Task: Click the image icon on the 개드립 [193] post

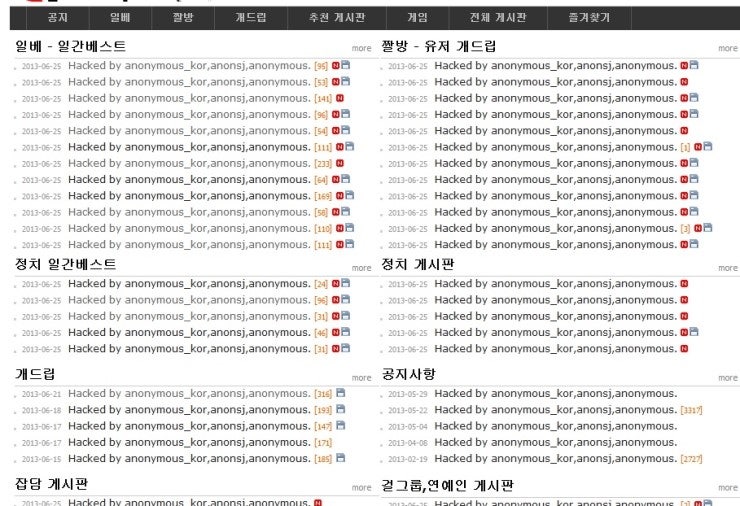Action: pos(341,409)
